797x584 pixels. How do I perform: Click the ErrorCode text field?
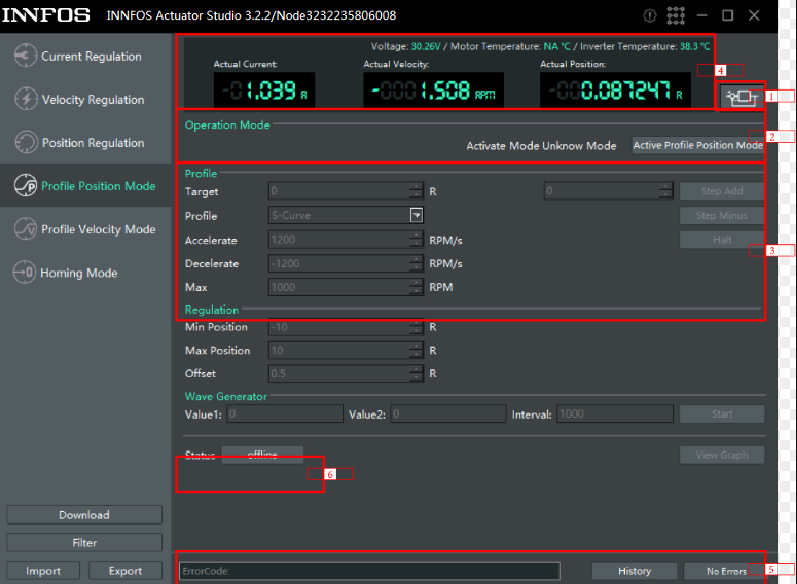[x=369, y=571]
